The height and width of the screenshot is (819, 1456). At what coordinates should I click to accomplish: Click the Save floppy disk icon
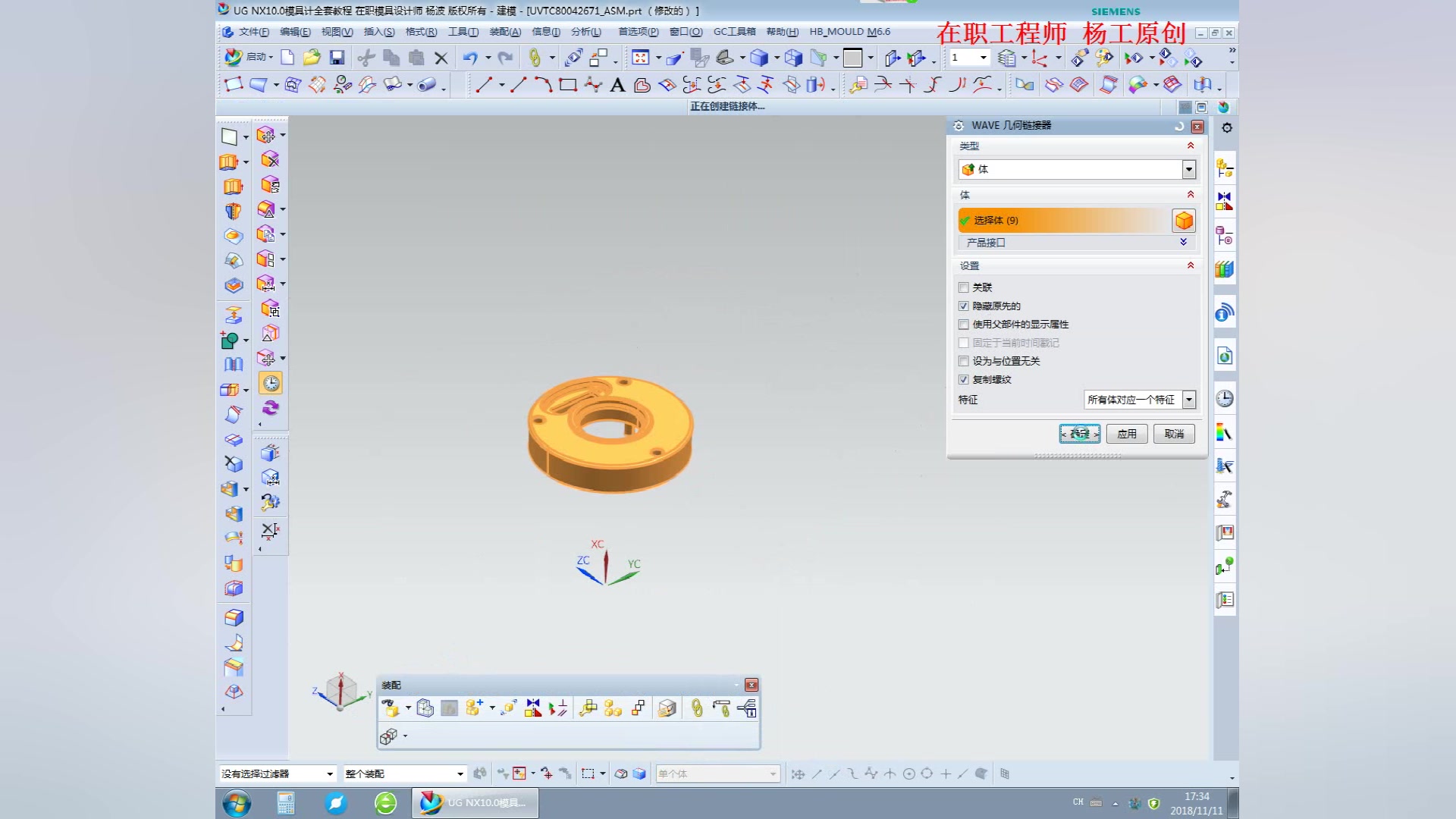(337, 58)
